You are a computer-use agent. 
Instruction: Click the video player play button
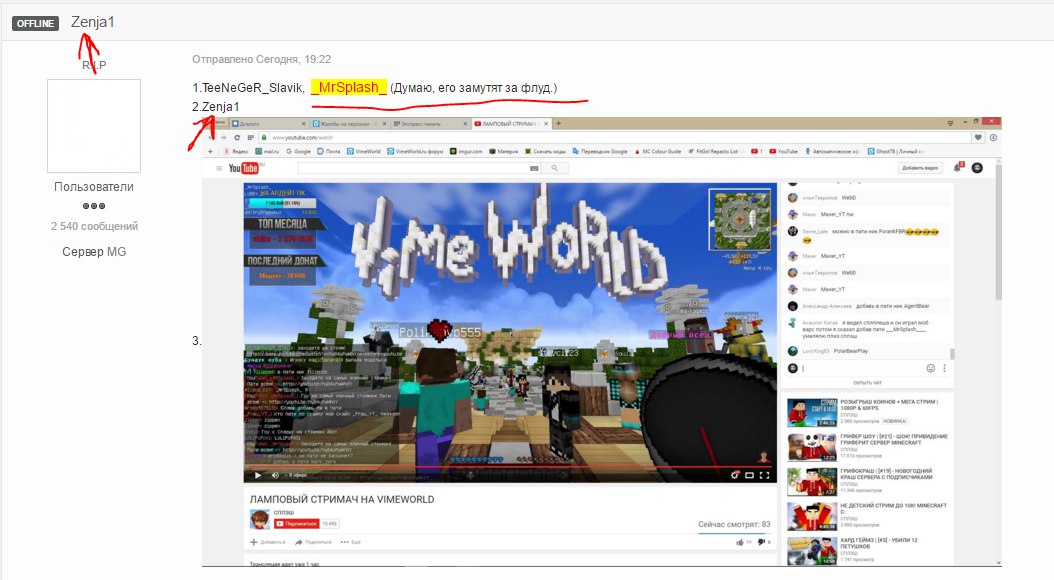(258, 475)
